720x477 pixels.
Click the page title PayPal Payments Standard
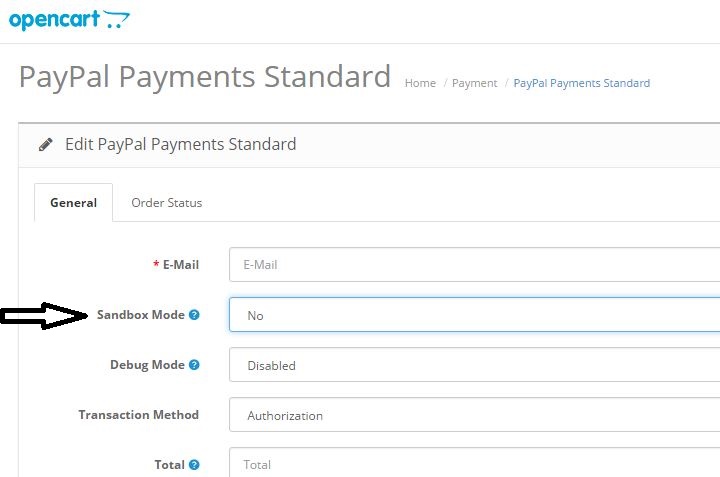205,77
